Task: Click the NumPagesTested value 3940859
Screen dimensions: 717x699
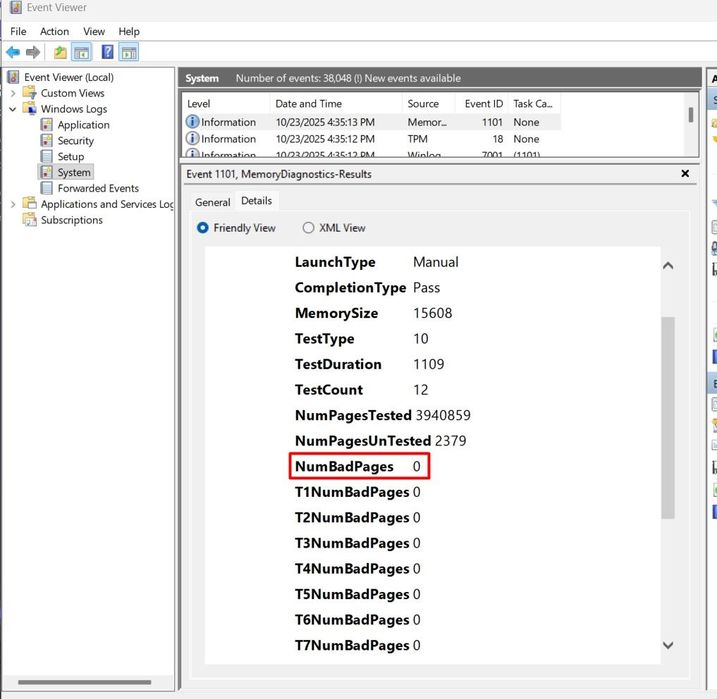Action: (443, 415)
